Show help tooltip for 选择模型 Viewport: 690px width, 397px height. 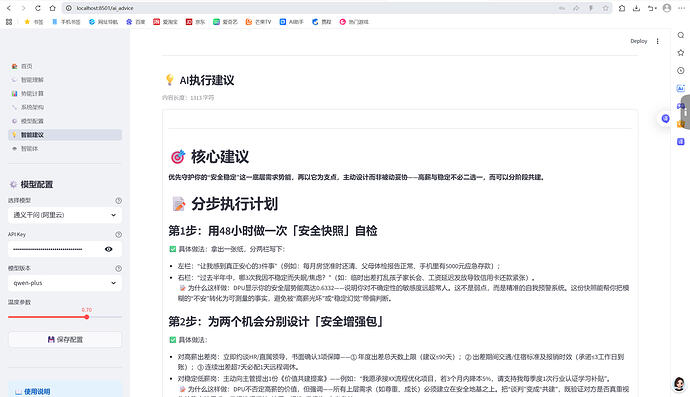118,200
